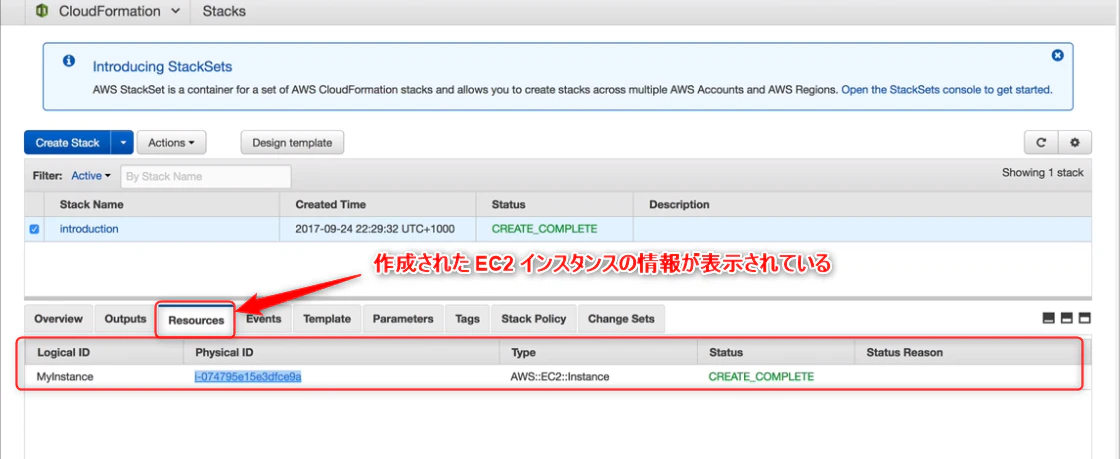
Task: Dismiss the Introducing StackSets banner
Action: pos(1058,55)
